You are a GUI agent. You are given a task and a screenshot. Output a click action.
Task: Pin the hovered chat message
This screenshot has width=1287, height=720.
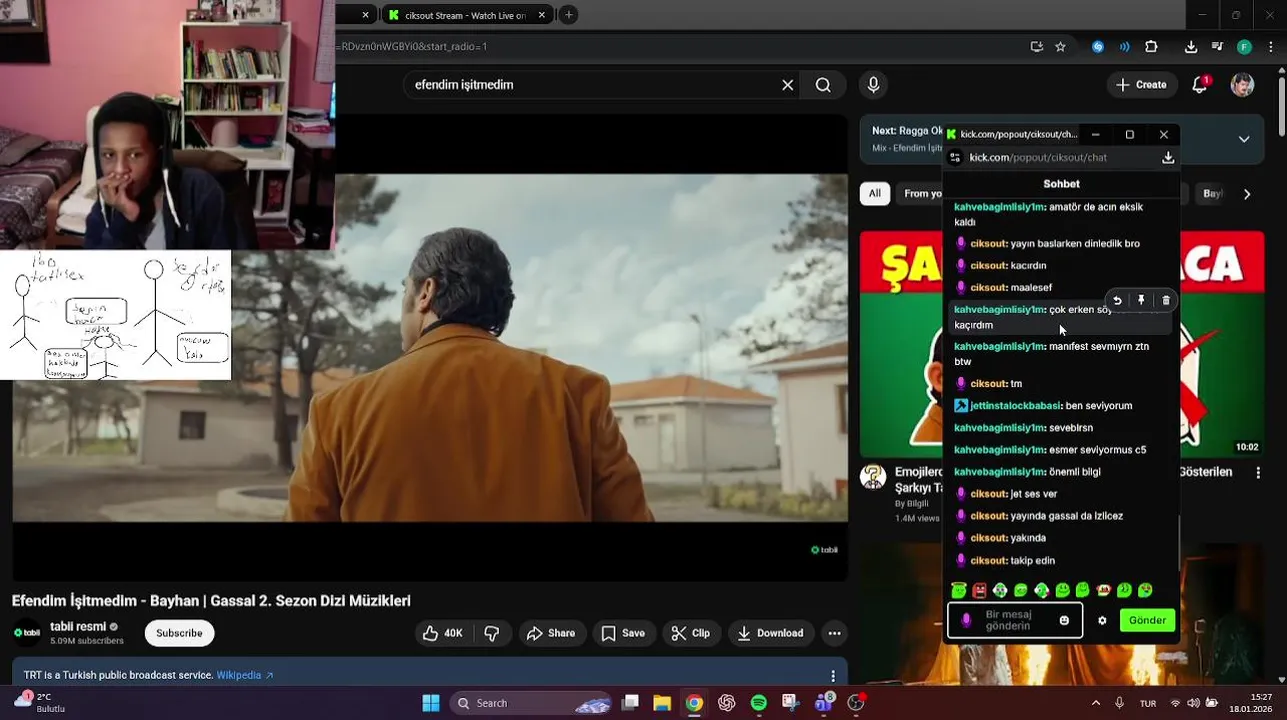(x=1141, y=300)
